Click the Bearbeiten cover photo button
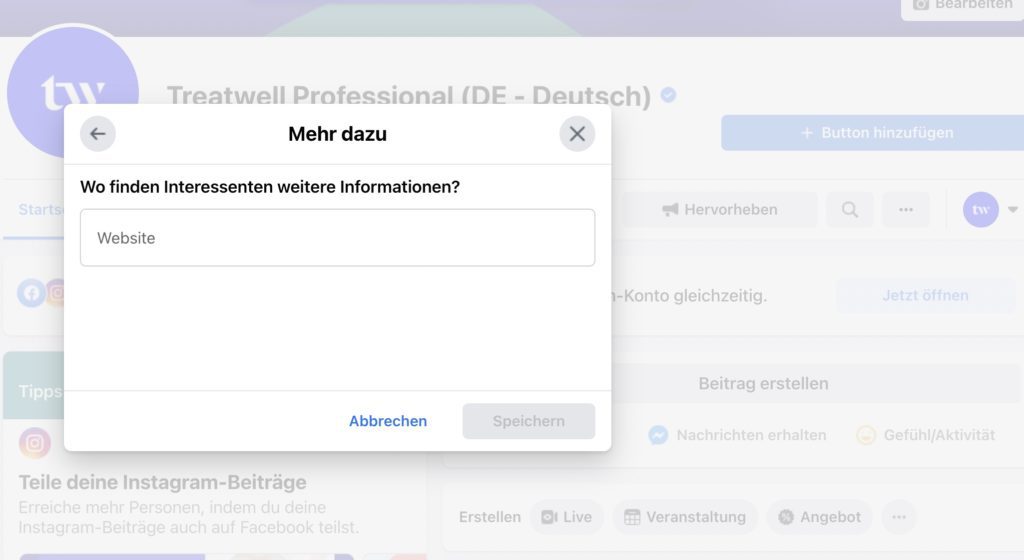The height and width of the screenshot is (560, 1024). click(963, 5)
